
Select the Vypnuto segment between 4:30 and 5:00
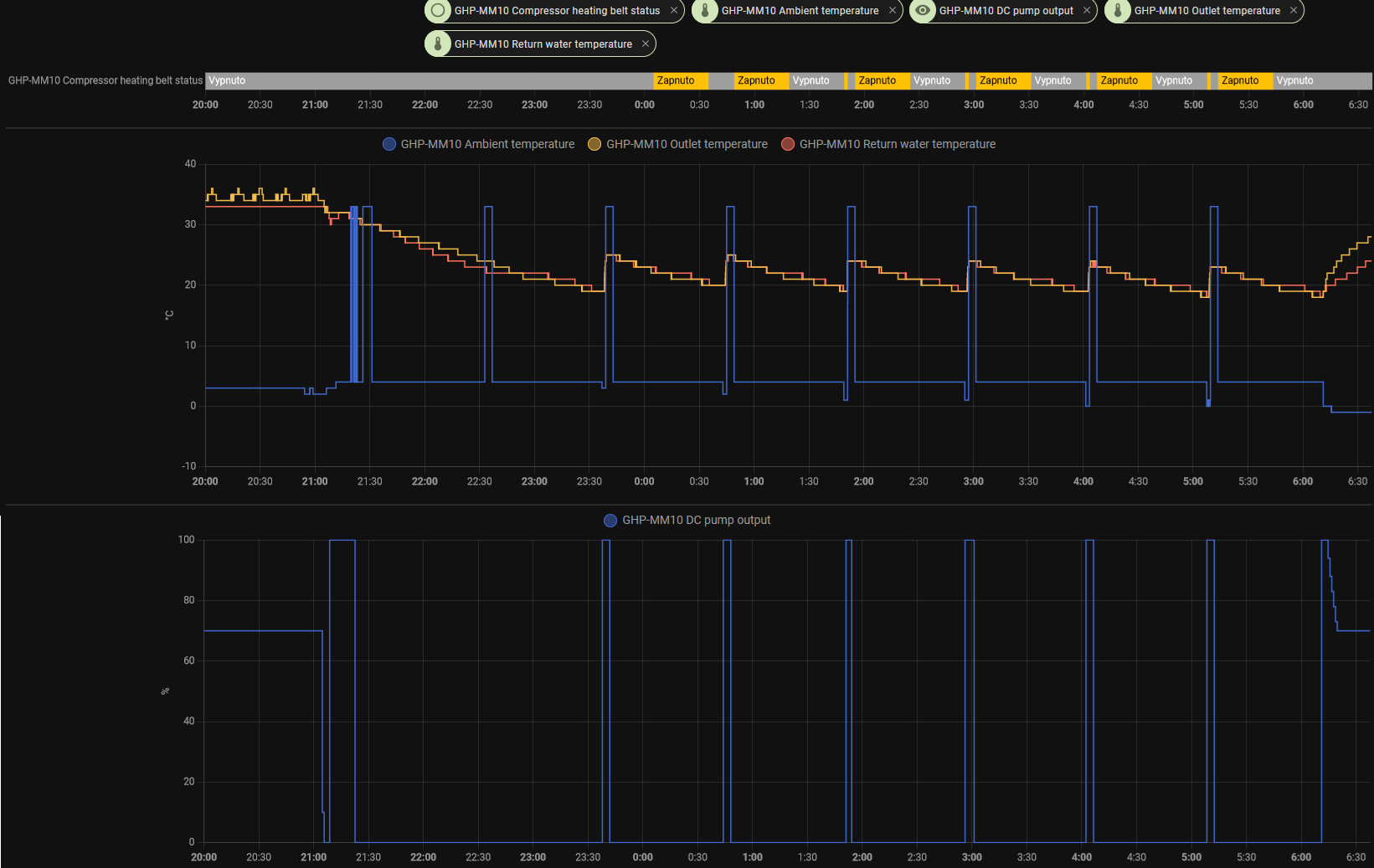pos(1180,80)
